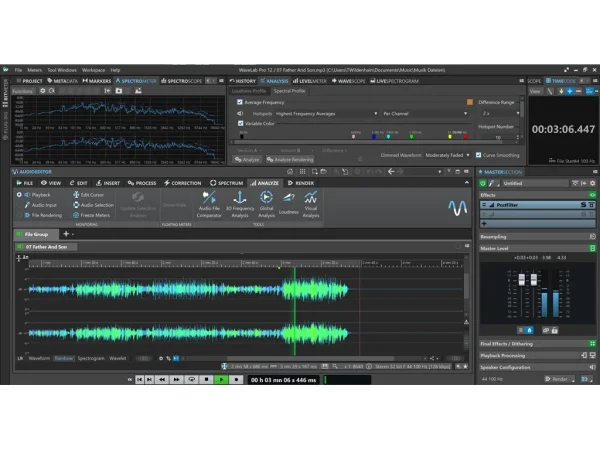Toggle the Average Frequency checkbox

240,102
